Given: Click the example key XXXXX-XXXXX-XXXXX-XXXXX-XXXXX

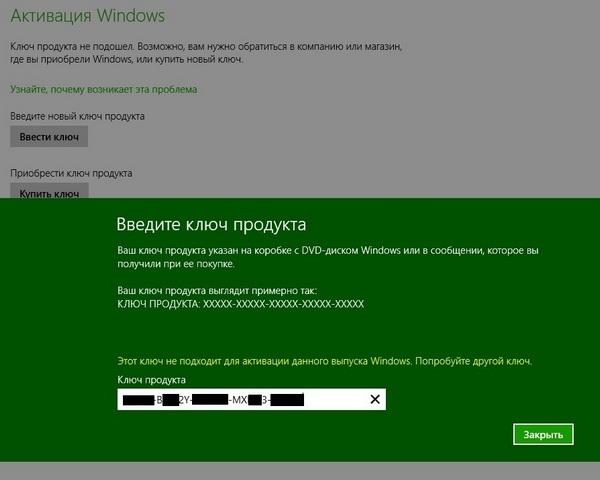Looking at the screenshot, I should (284, 304).
